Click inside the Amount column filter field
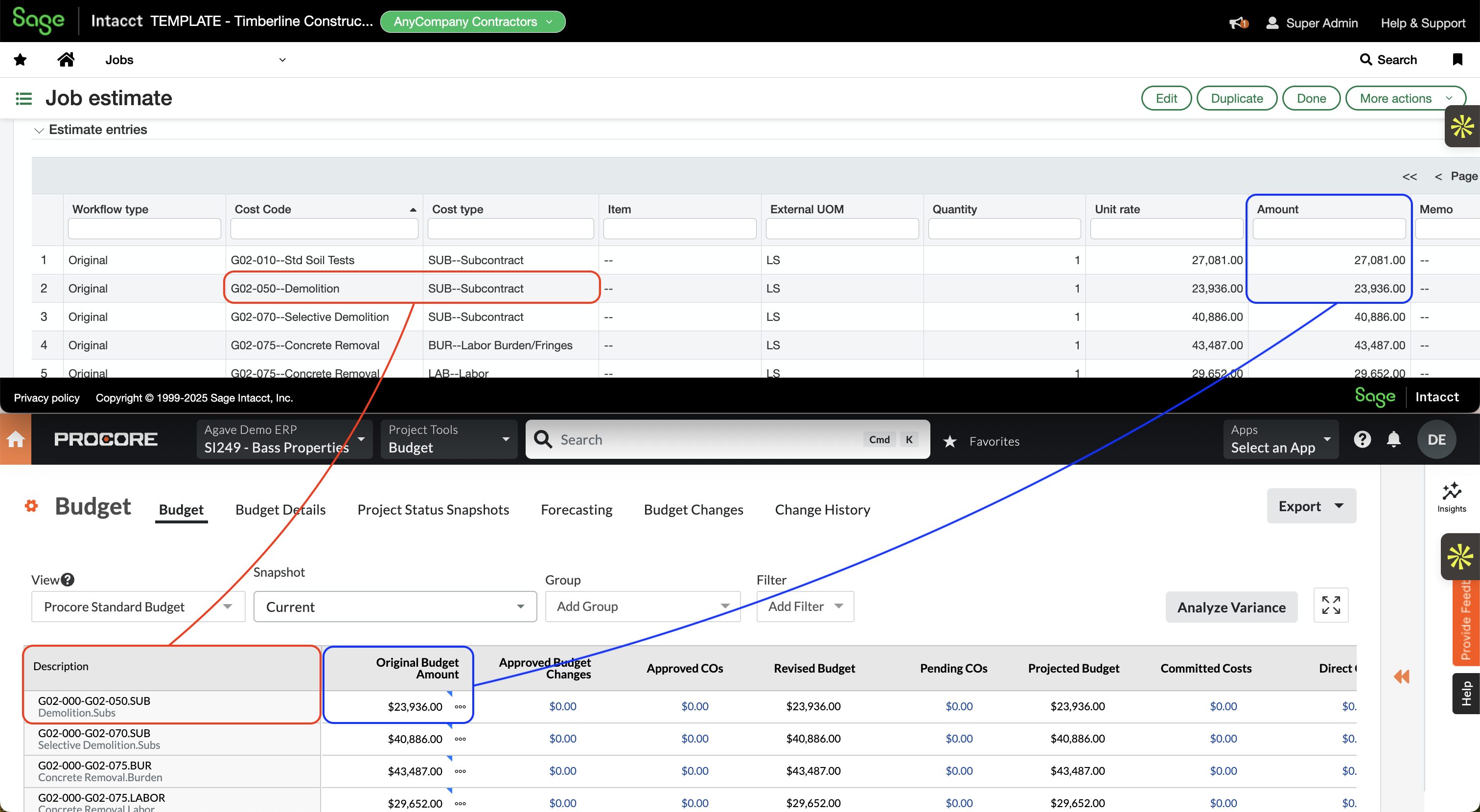1480x812 pixels. (1328, 228)
